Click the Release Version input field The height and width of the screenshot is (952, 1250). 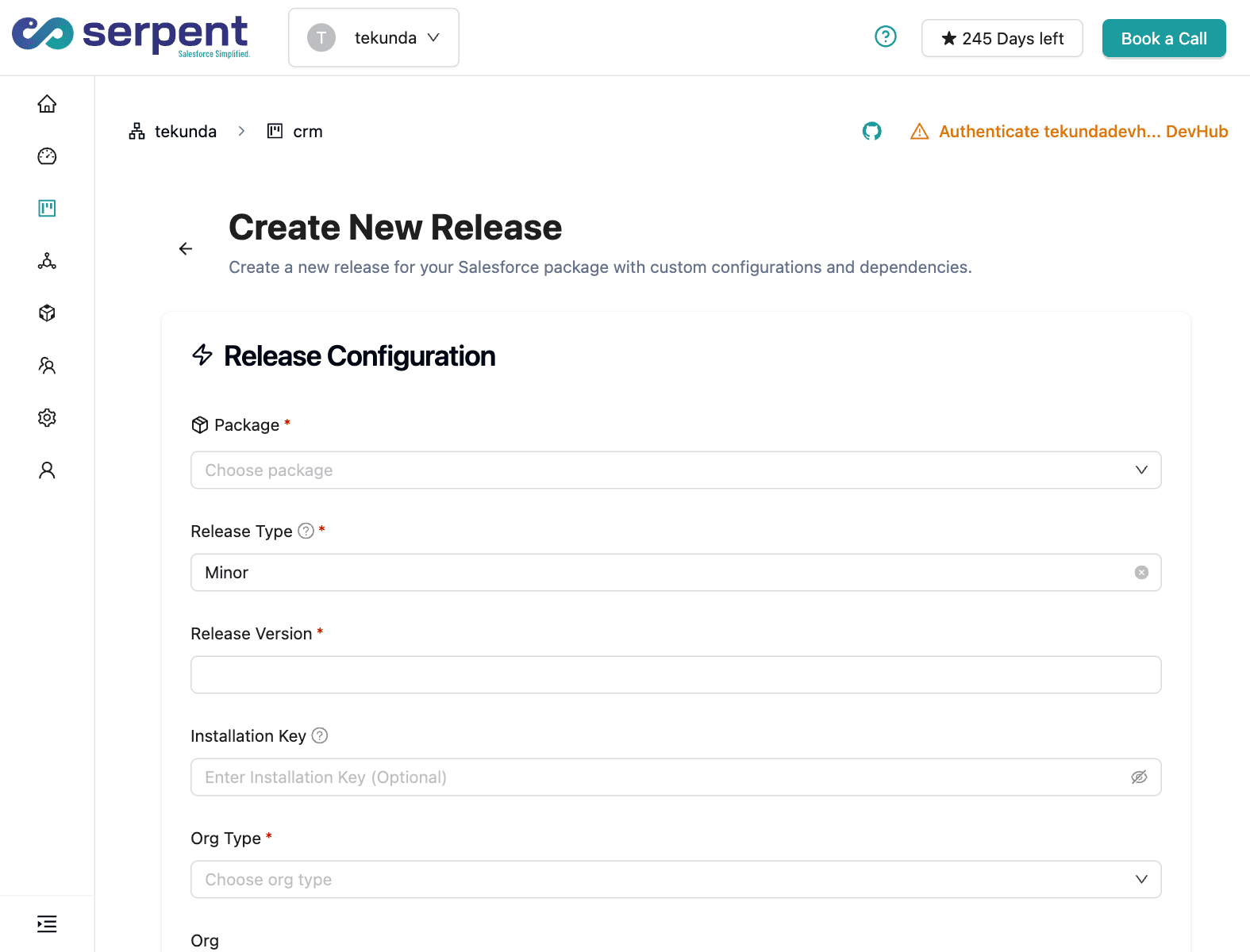point(675,675)
